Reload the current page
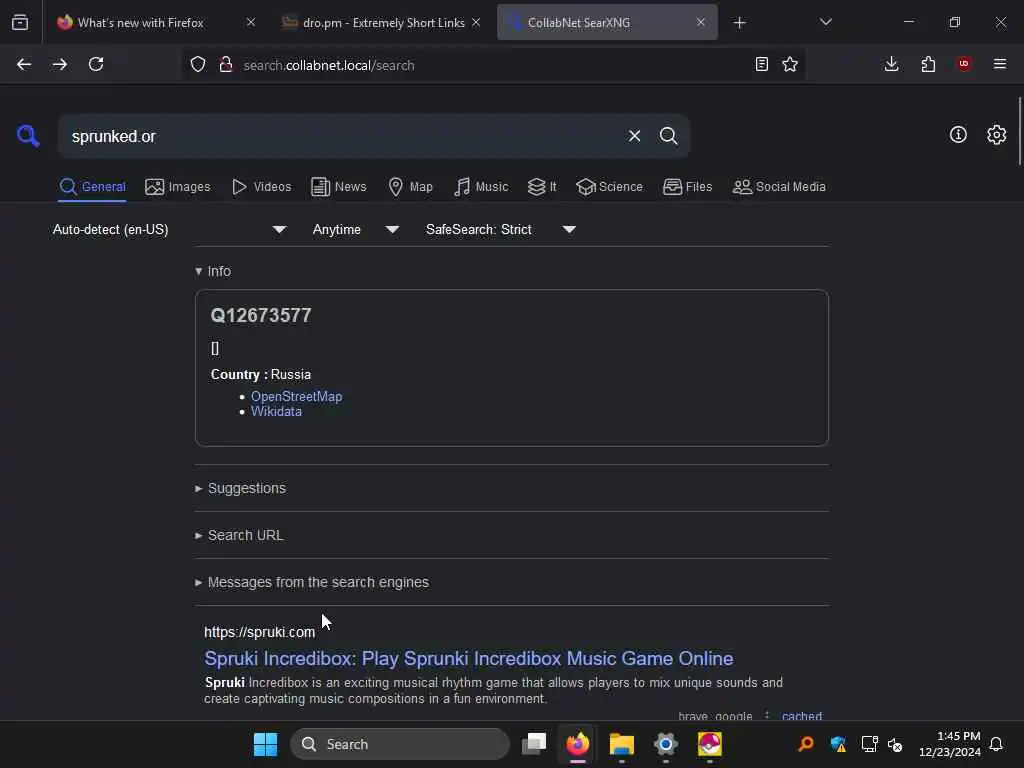This screenshot has height=768, width=1024. pyautogui.click(x=96, y=64)
